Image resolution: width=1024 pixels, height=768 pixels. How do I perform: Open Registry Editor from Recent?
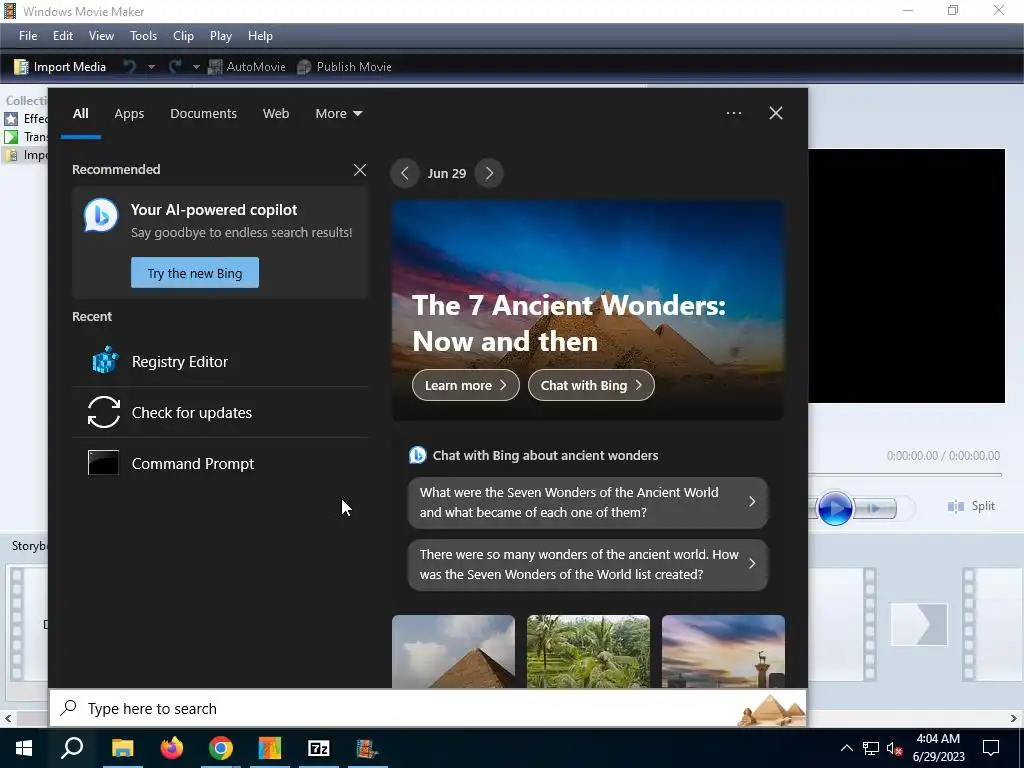[x=220, y=361]
